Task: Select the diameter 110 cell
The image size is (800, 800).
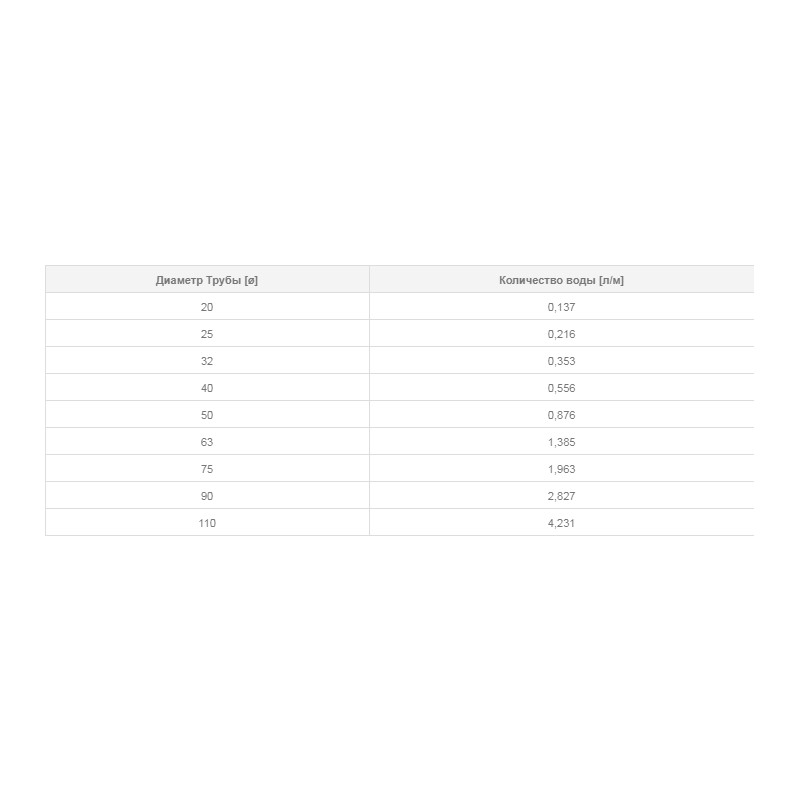Action: 207,523
